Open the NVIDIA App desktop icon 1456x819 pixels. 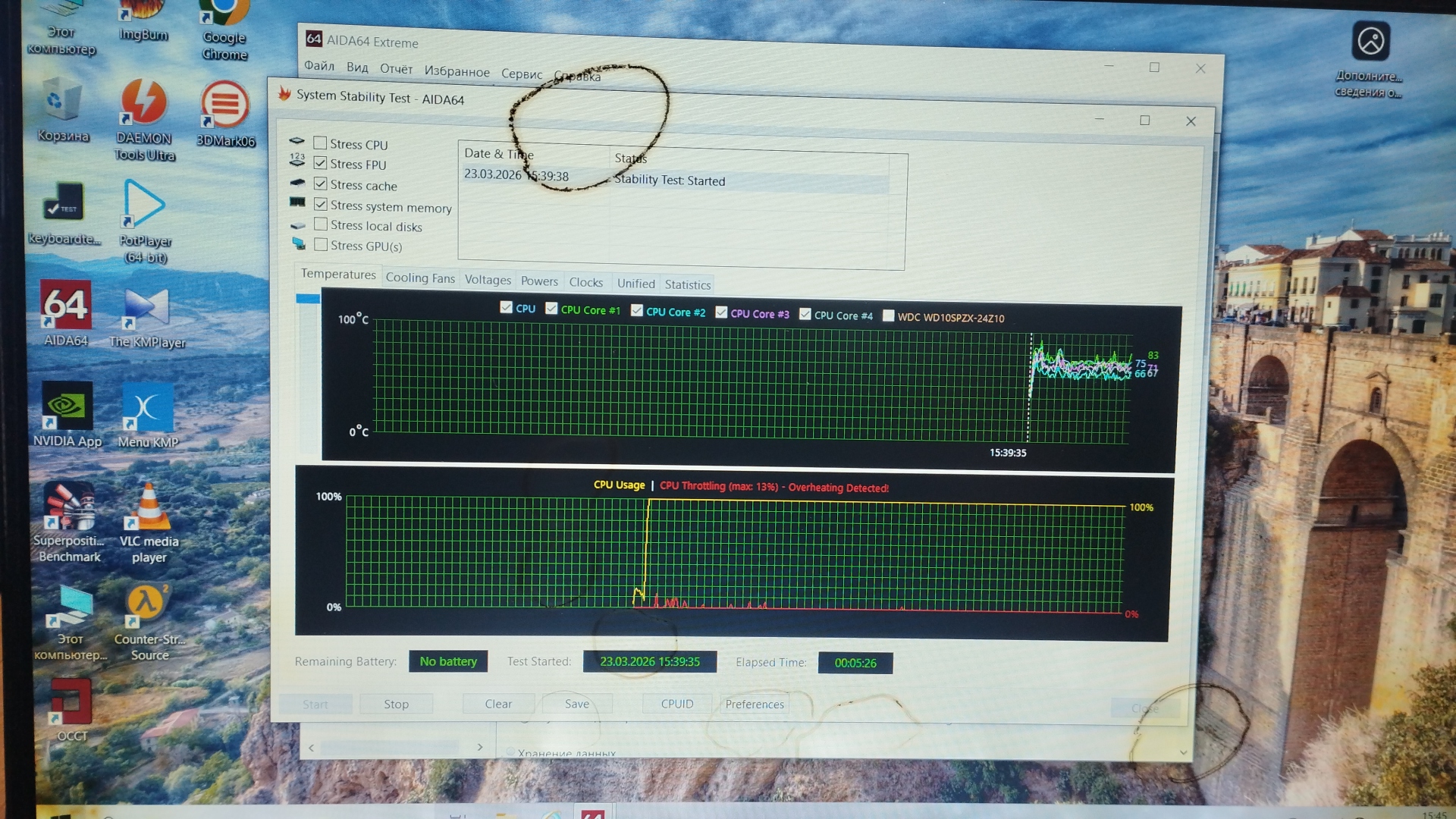(x=67, y=409)
